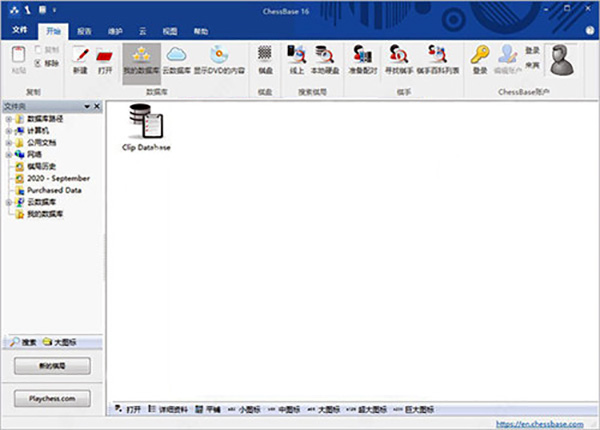
Task: Select 网络 in the folder tree
Action: click(34, 155)
